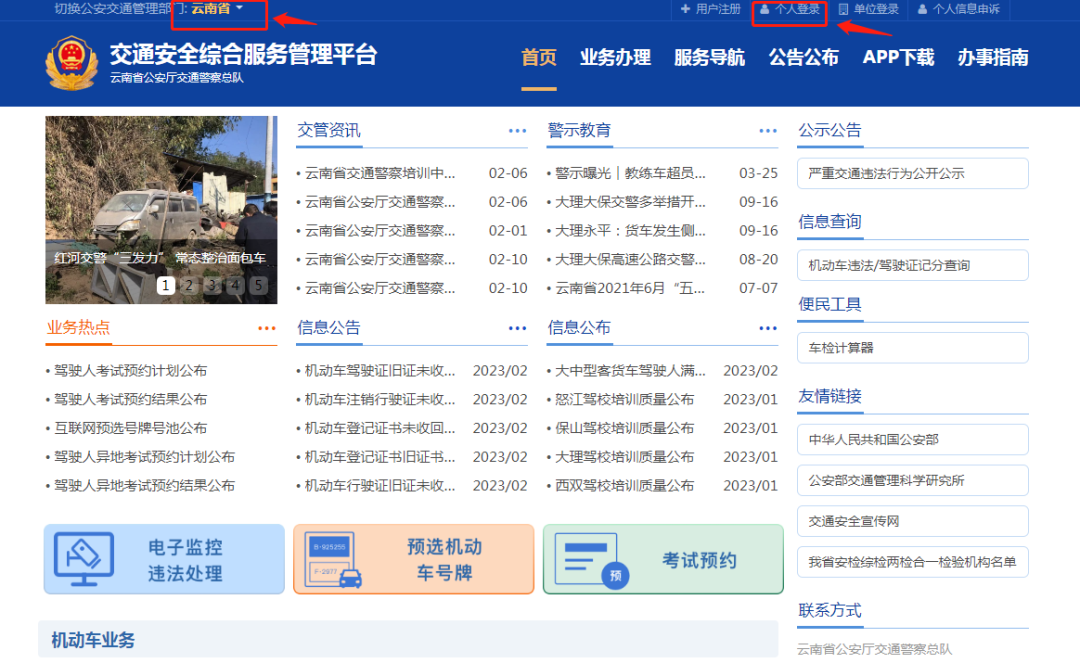Open 预选机动车号牌 service
The image size is (1080, 663).
click(x=413, y=559)
